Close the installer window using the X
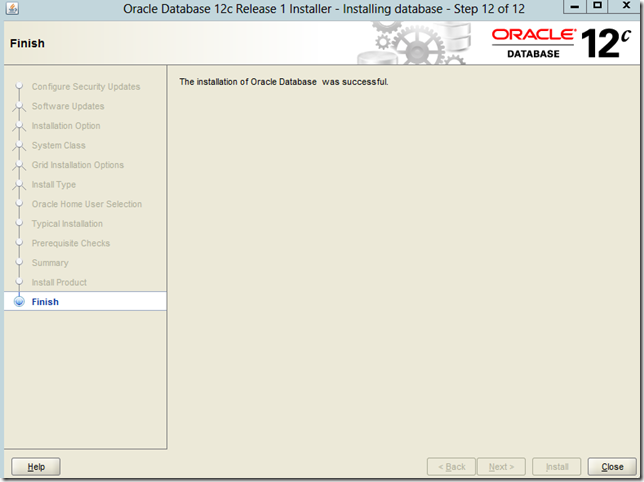644x482 pixels. pyautogui.click(x=626, y=7)
